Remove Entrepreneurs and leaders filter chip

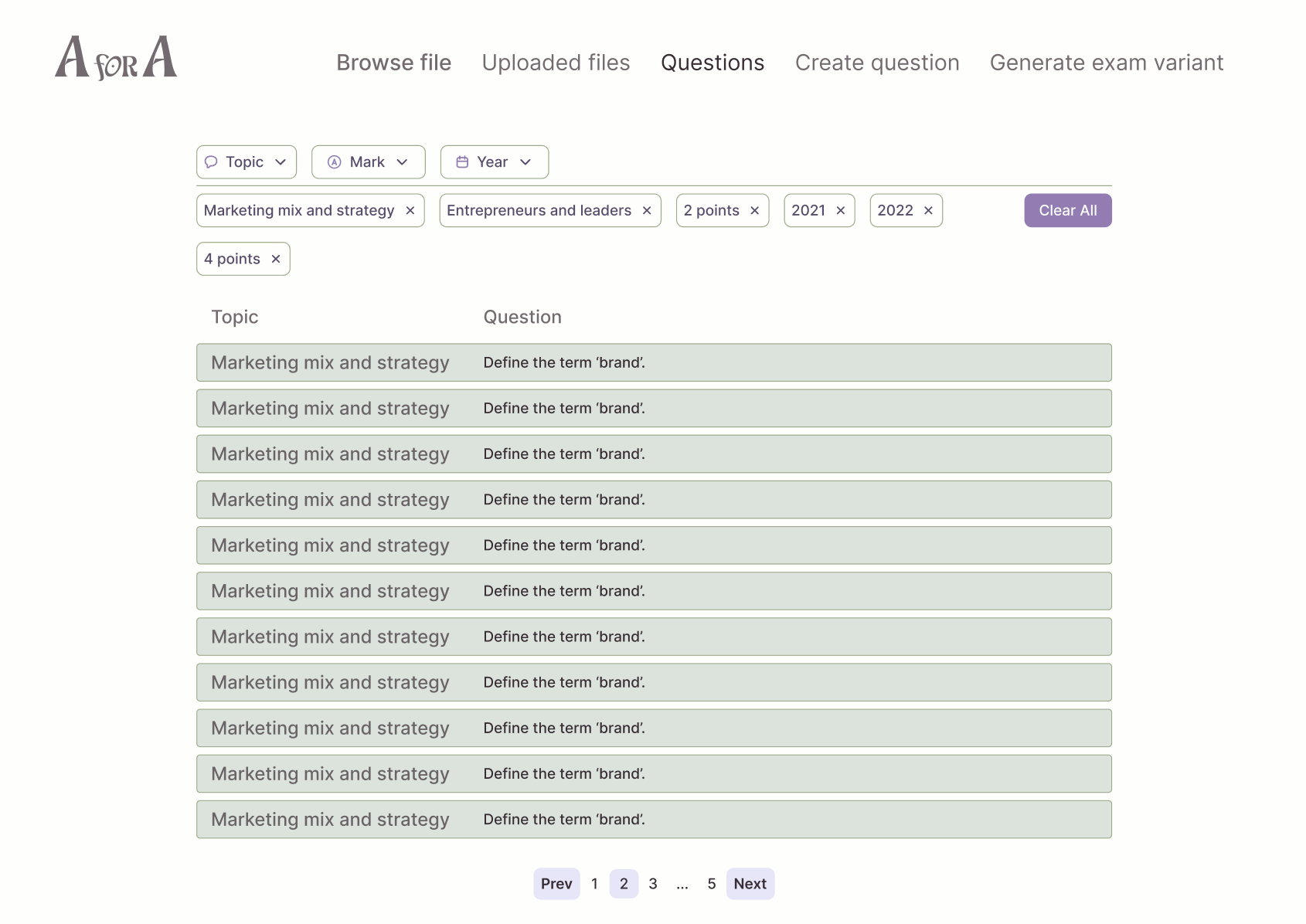[647, 211]
